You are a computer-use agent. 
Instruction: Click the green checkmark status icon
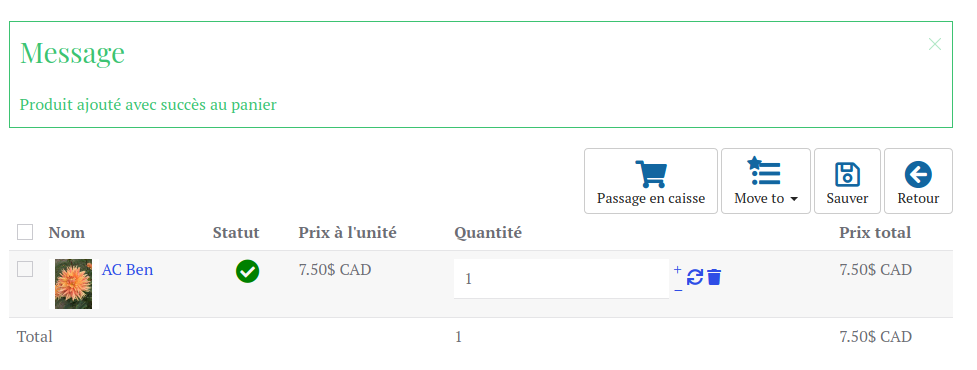click(247, 272)
